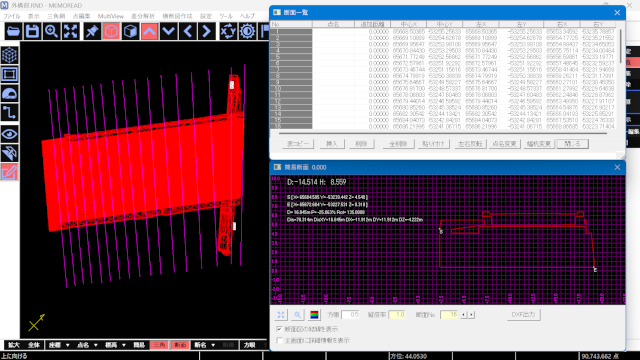Expand the 座標 dropdown in bottom bar
Image resolution: width=640 pixels, height=360 pixels.
(59, 345)
